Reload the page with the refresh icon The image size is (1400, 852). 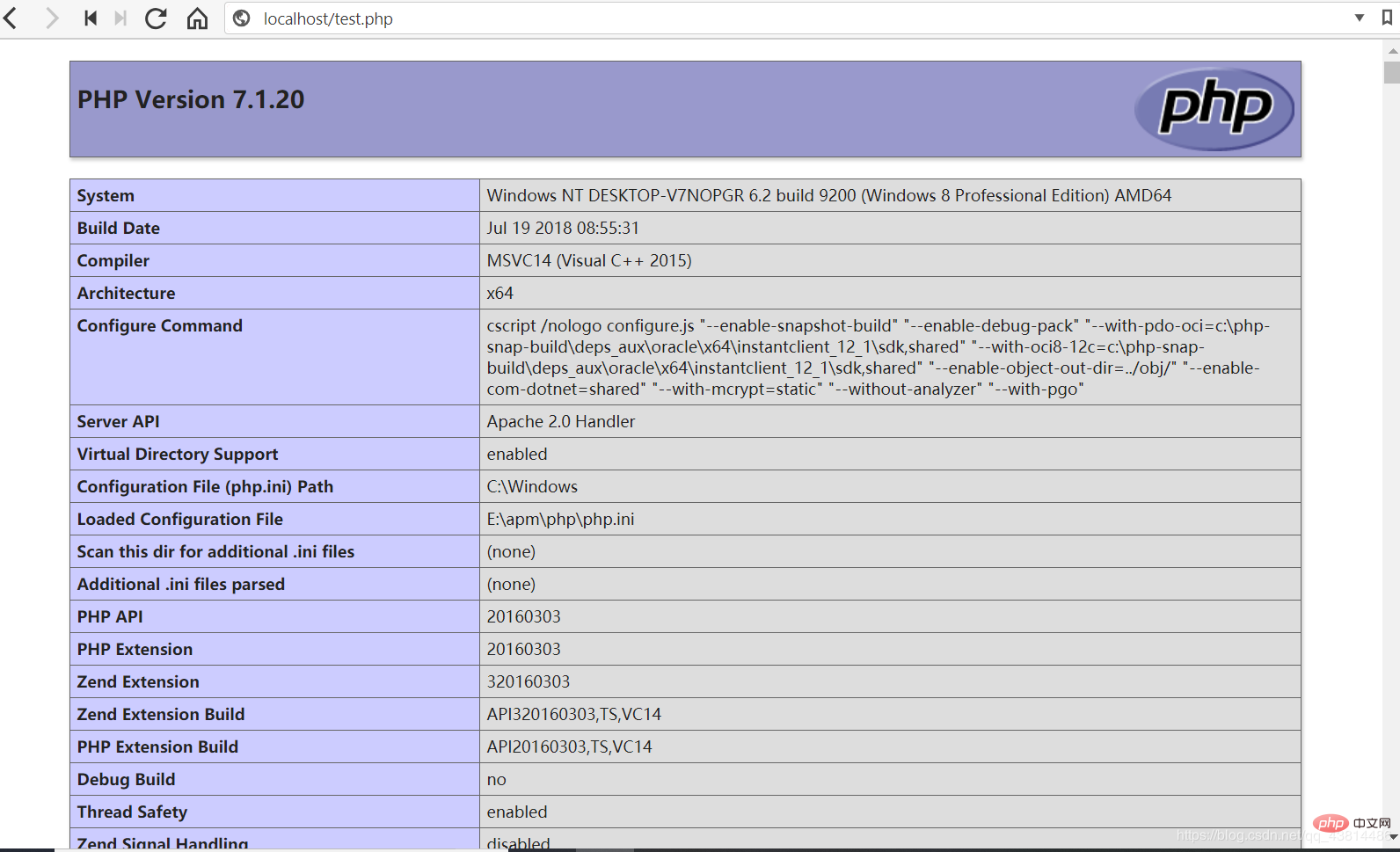(x=156, y=18)
